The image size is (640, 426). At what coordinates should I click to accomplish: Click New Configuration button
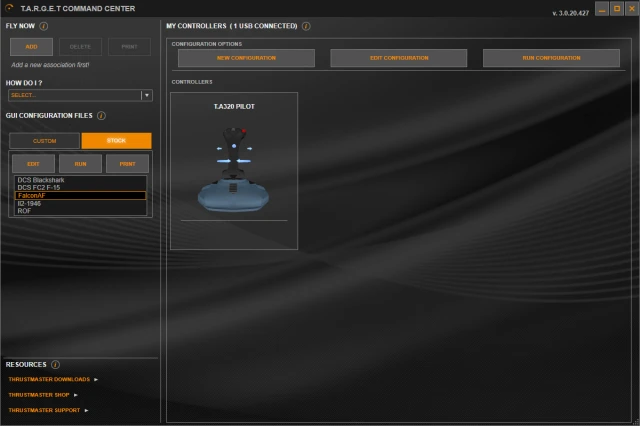click(247, 58)
